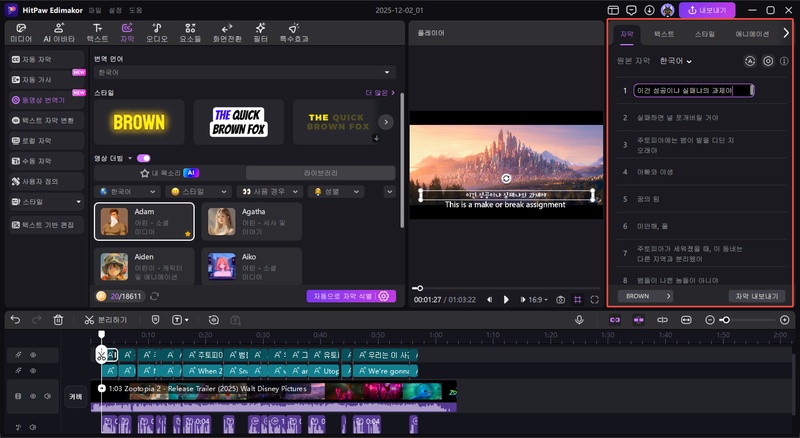Open the 16:9 aspect ratio dropdown
This screenshot has width=800, height=438.
pyautogui.click(x=536, y=299)
